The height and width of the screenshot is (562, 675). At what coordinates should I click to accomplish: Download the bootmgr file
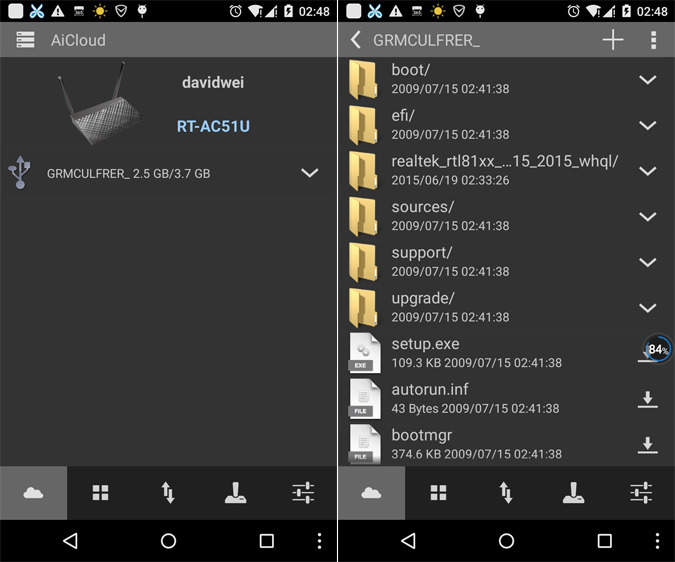coord(647,445)
